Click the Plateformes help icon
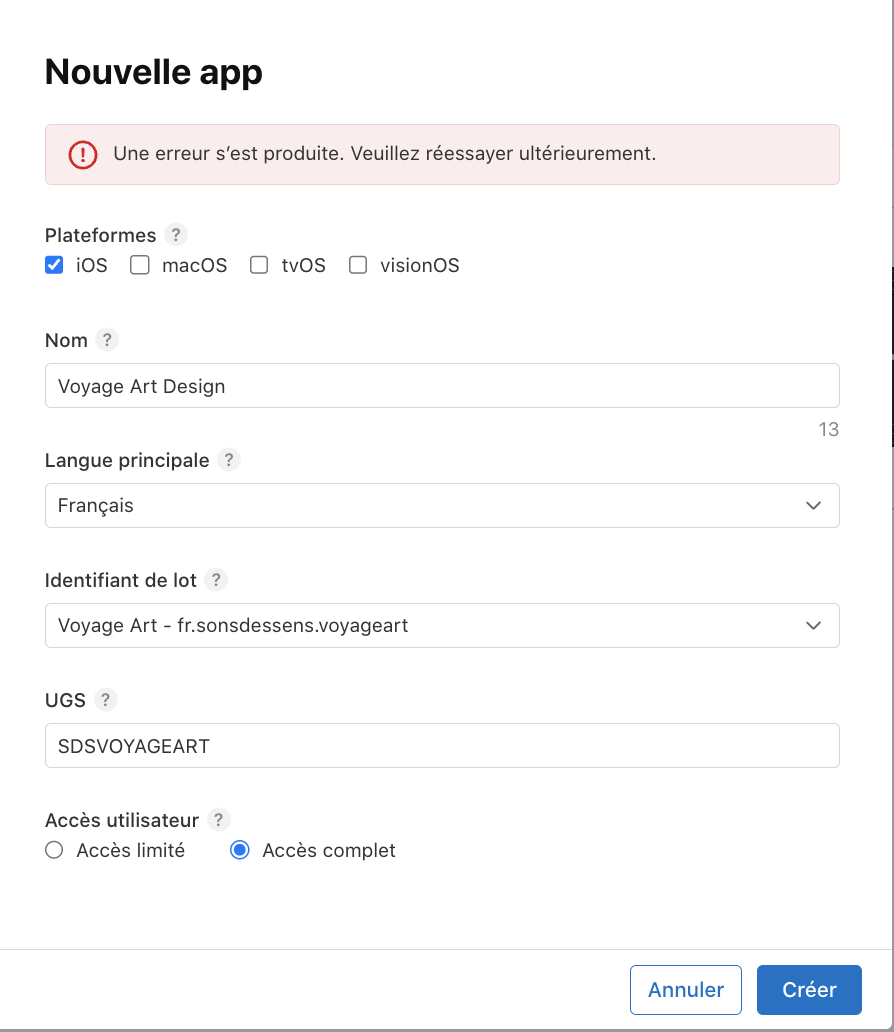The height and width of the screenshot is (1032, 894). click(x=175, y=235)
